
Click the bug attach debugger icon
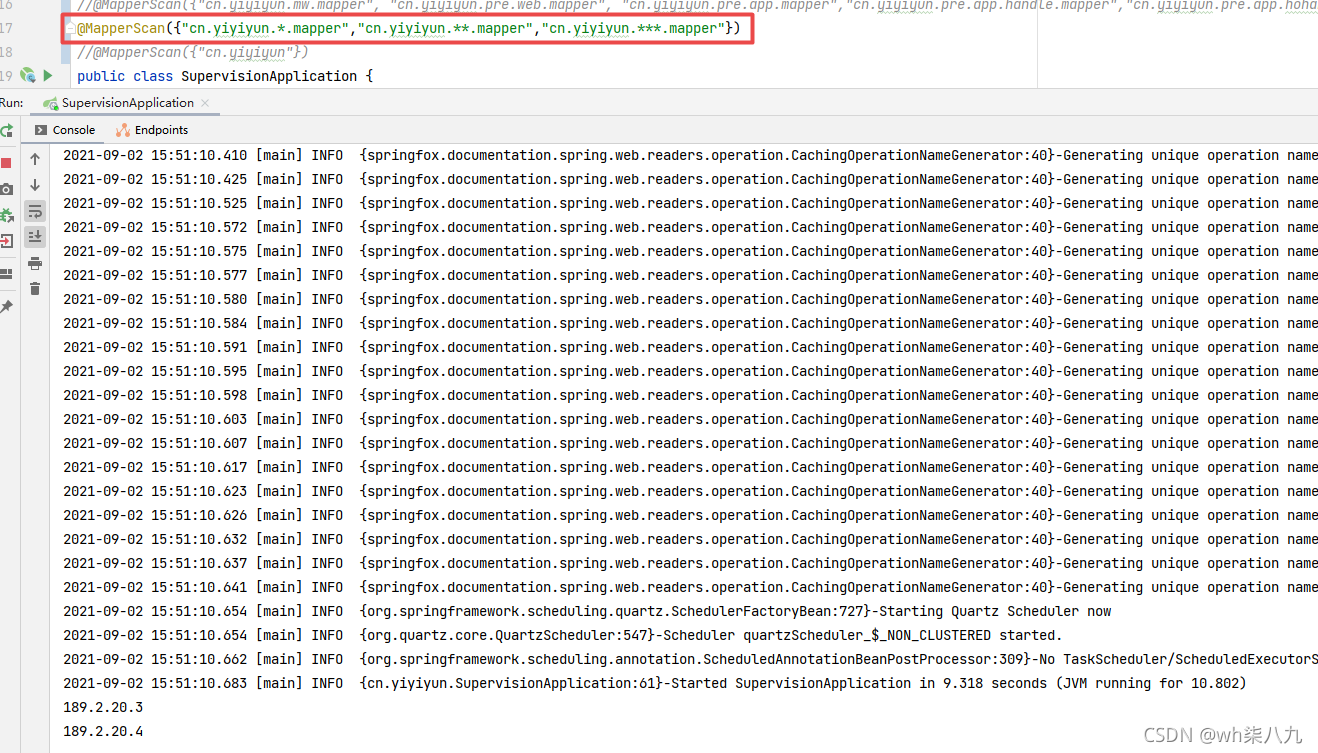click(6, 215)
